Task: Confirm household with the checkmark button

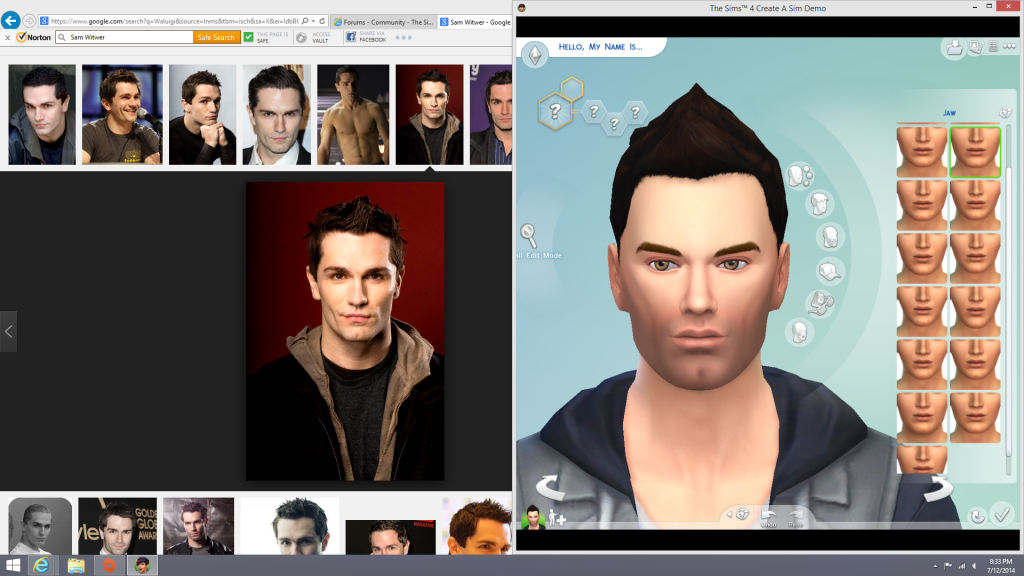Action: tap(1002, 515)
